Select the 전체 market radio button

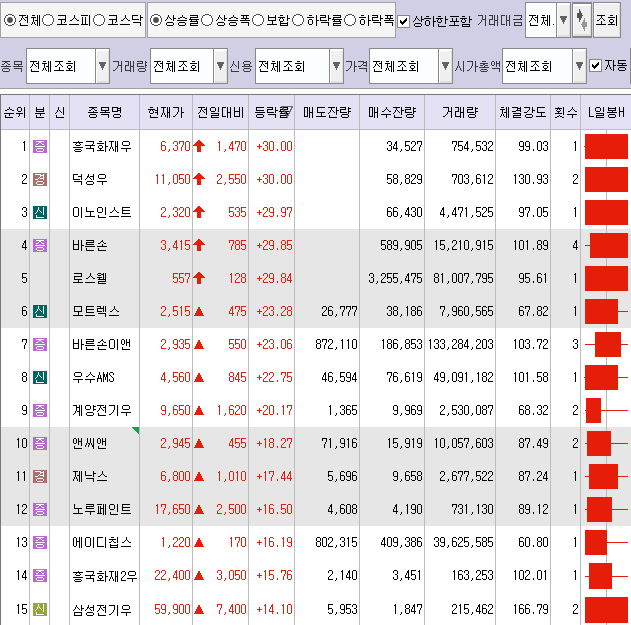click(x=10, y=20)
